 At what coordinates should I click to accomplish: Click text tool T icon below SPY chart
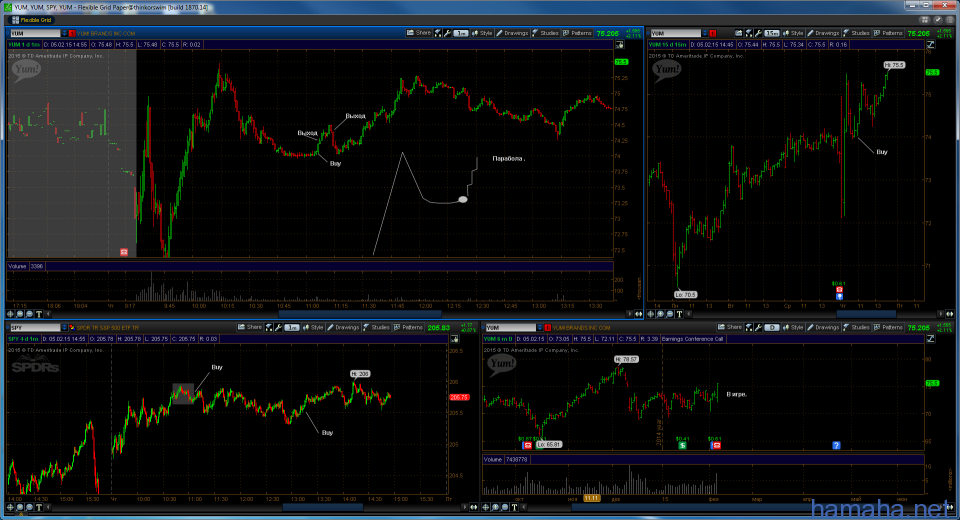[39, 507]
